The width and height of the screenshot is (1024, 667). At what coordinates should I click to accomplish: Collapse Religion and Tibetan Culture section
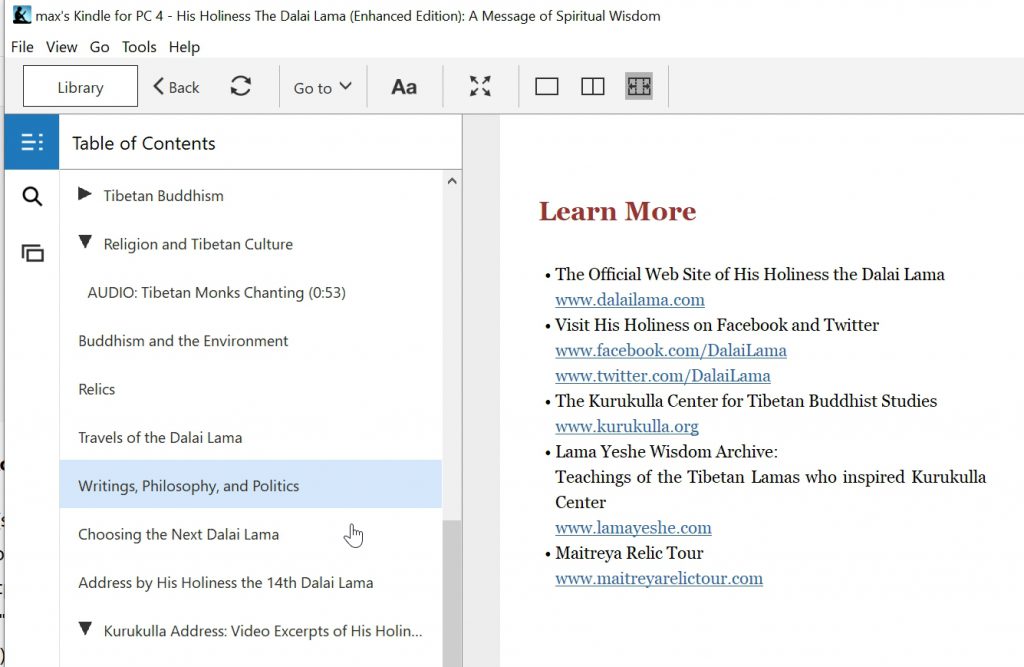[85, 243]
